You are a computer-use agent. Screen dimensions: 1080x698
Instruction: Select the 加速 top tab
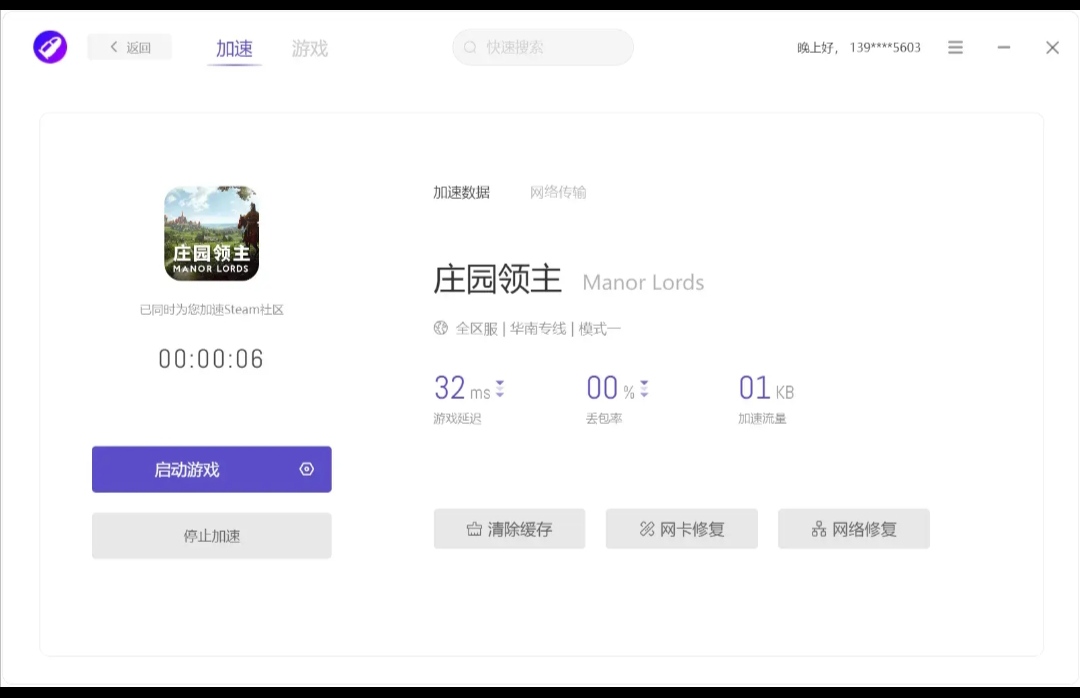[x=234, y=48]
